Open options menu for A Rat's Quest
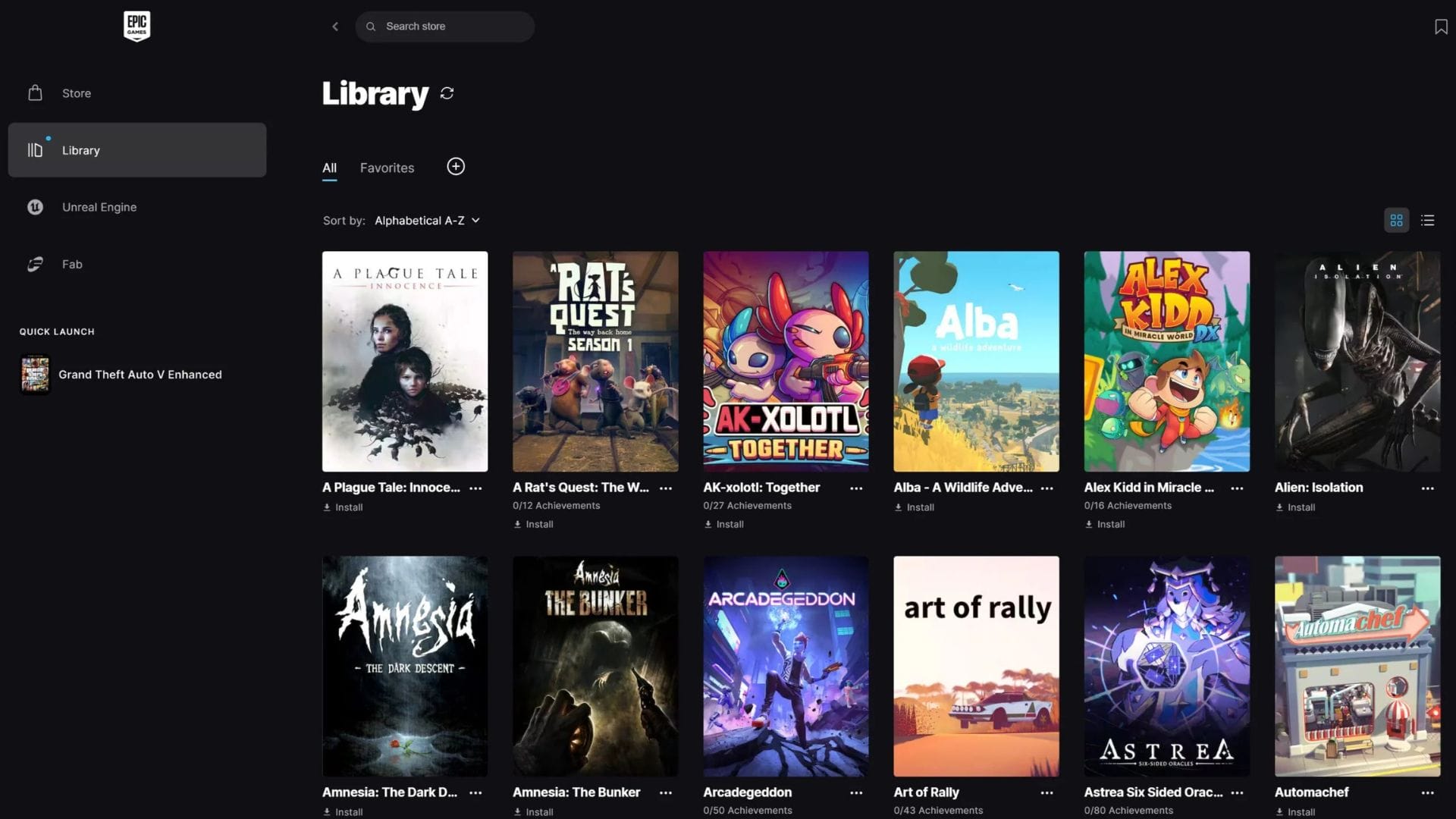This screenshot has height=819, width=1456. (666, 488)
